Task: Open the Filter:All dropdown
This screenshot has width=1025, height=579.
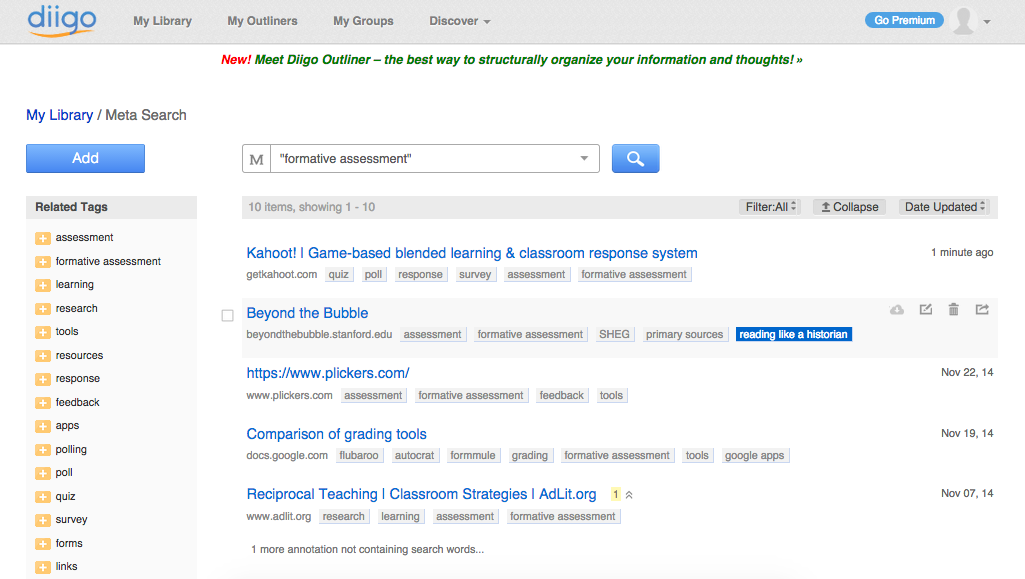Action: 770,207
